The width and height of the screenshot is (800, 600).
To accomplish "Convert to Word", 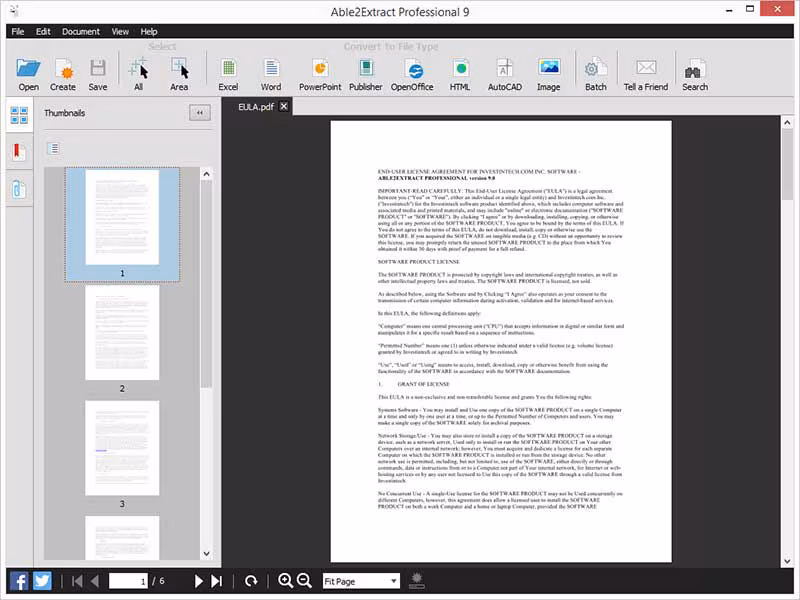I will click(x=271, y=74).
